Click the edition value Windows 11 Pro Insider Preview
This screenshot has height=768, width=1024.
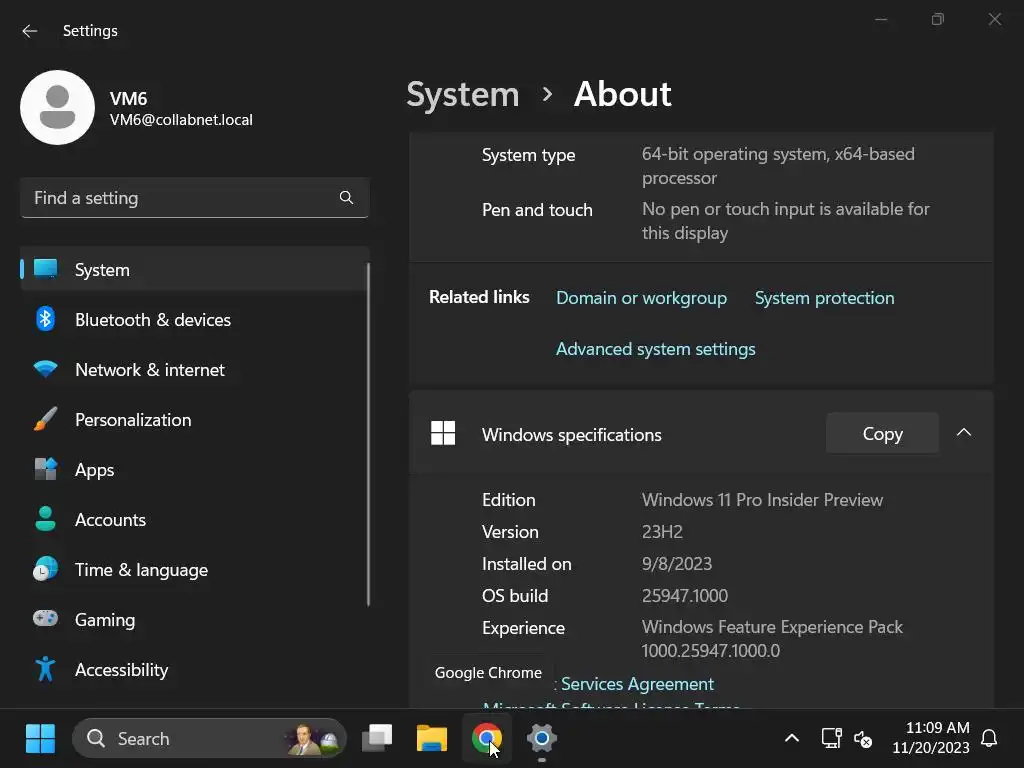[x=762, y=500]
